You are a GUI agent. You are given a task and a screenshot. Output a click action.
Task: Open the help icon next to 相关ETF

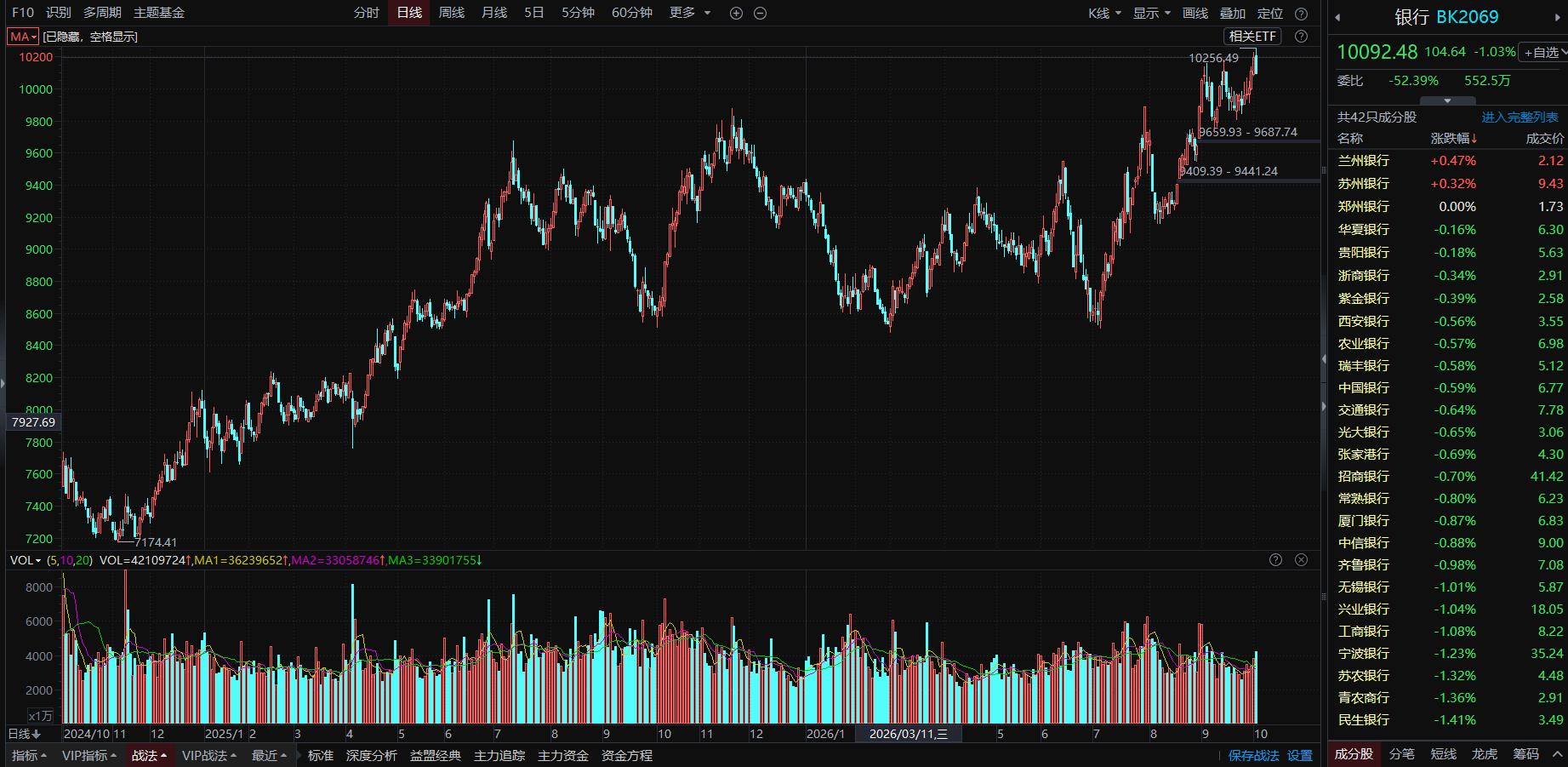[x=1301, y=36]
